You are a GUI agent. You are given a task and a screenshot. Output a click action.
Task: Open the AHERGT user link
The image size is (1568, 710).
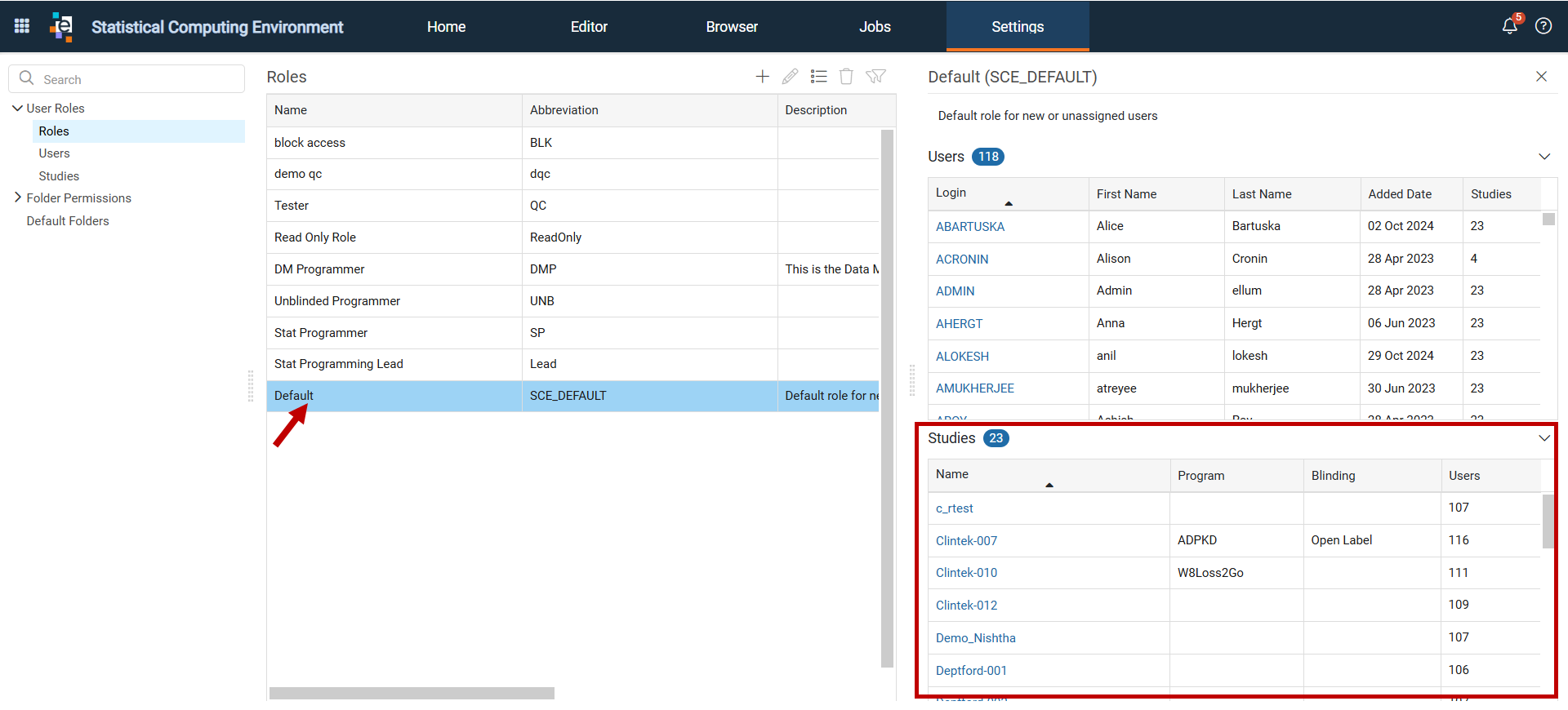click(959, 323)
